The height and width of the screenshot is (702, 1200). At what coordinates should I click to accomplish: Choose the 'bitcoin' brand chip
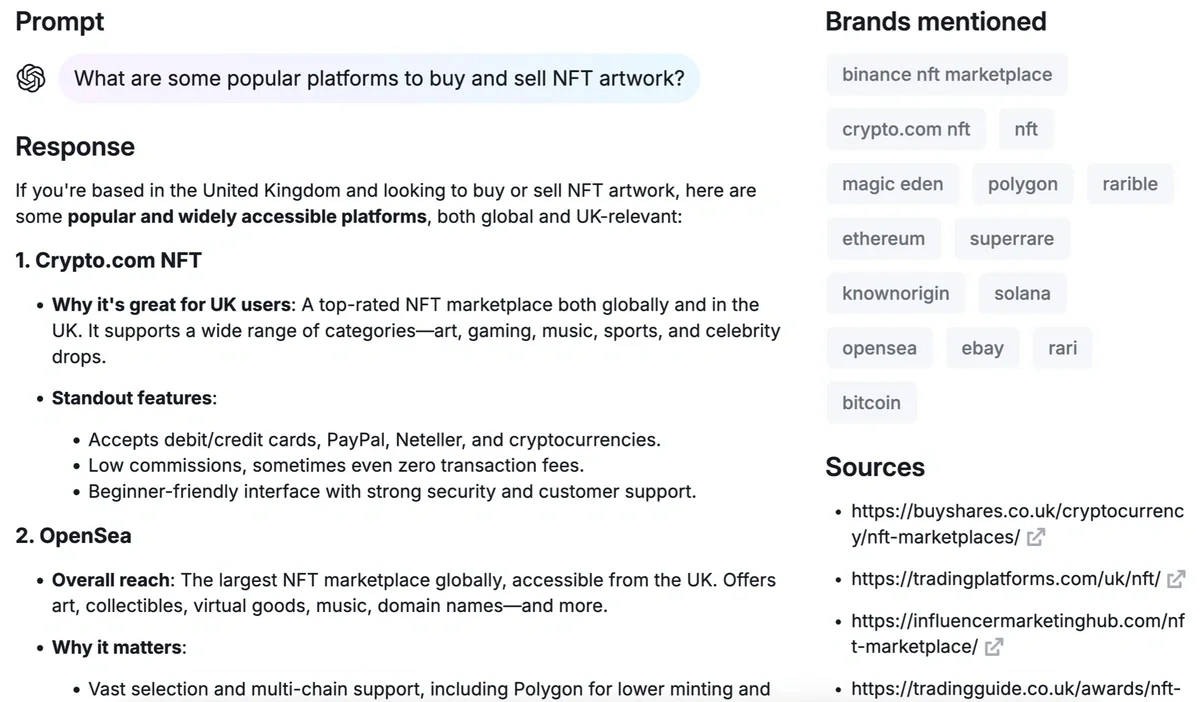871,403
